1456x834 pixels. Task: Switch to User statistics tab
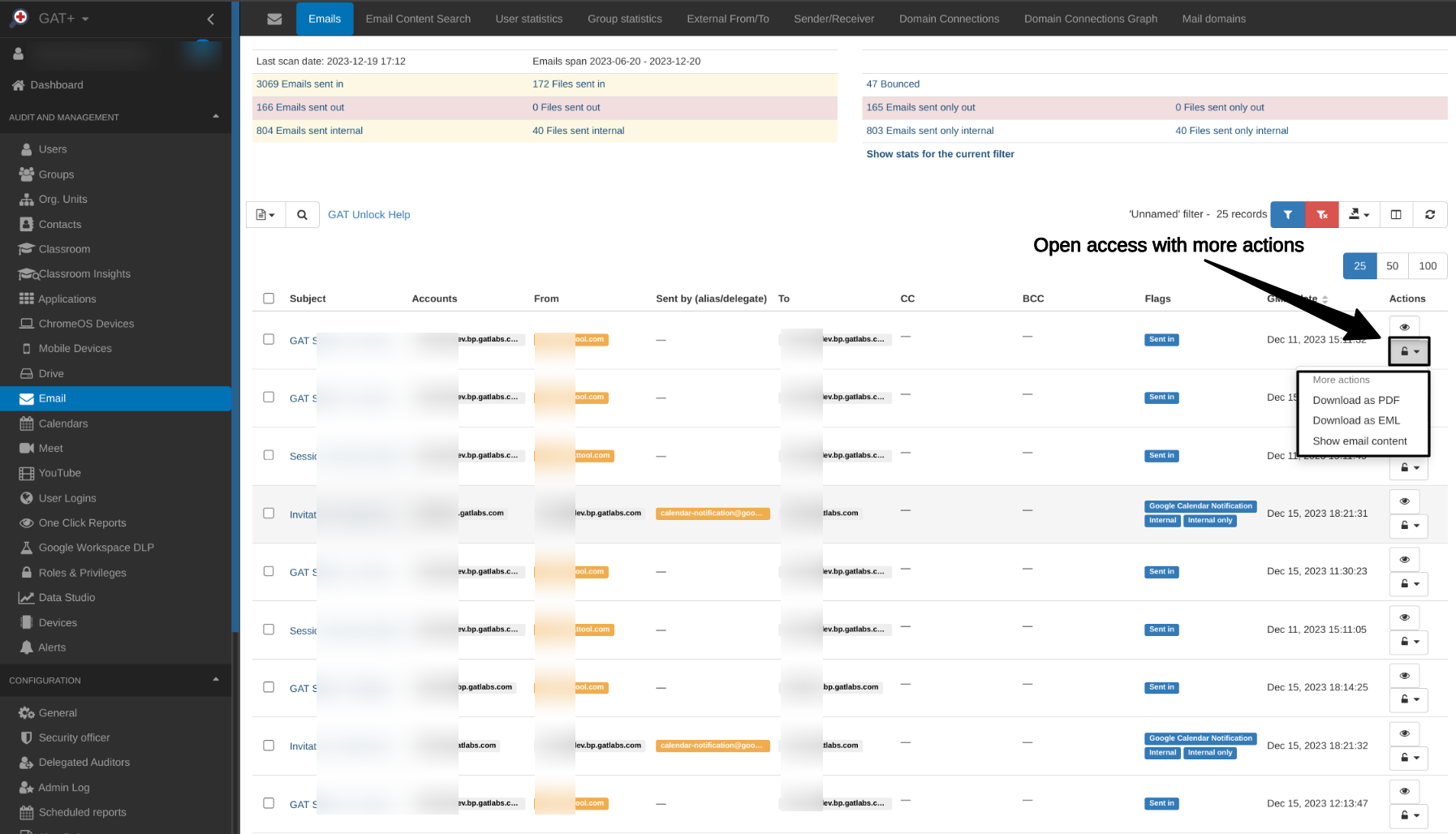(x=529, y=19)
